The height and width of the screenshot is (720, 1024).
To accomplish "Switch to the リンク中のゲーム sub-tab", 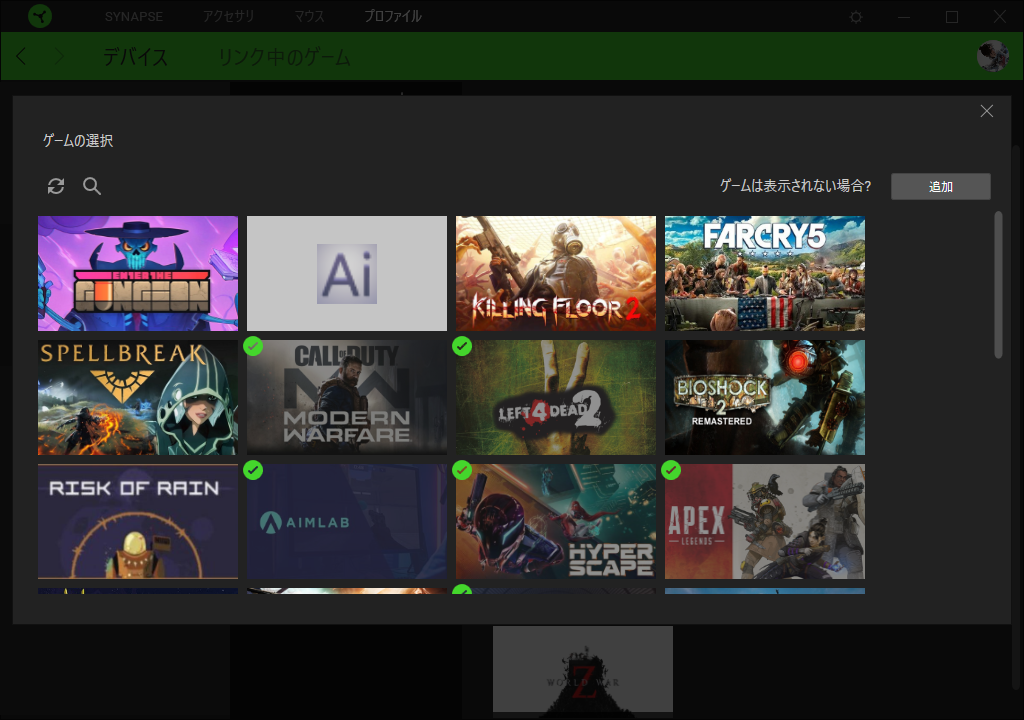I will (x=284, y=57).
